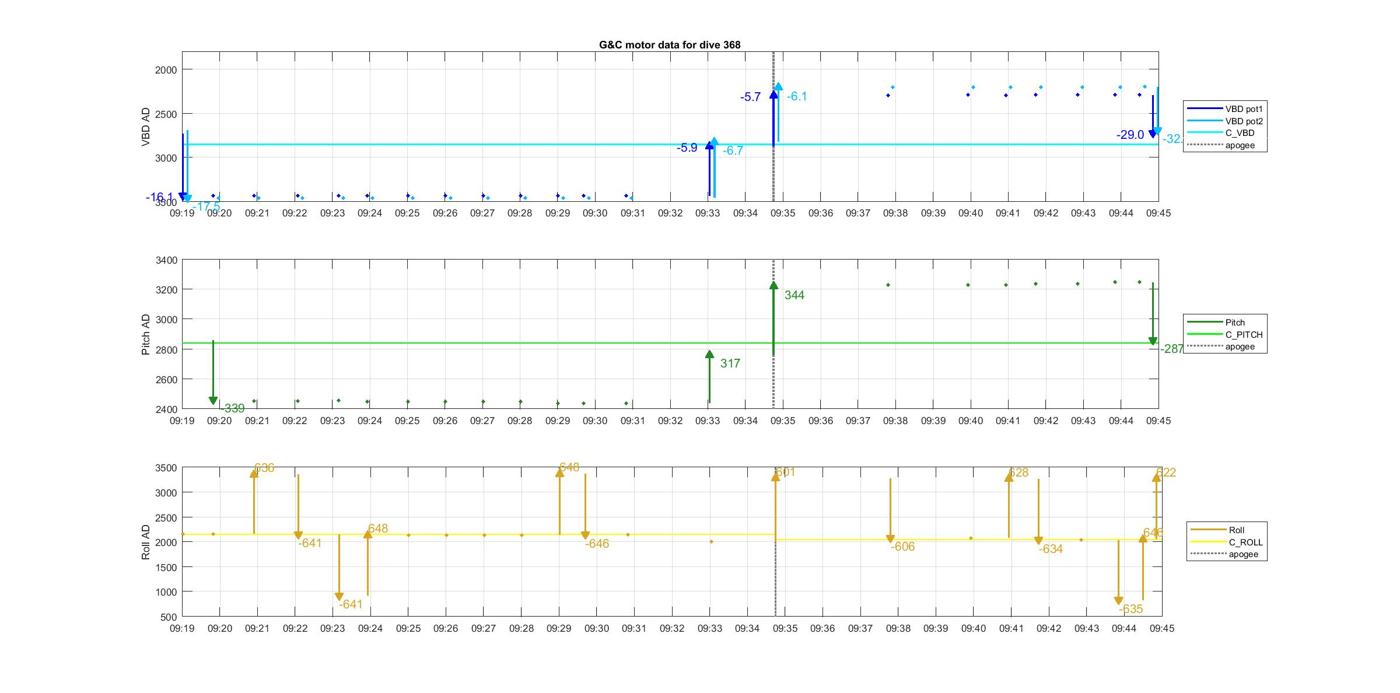Click the "-17.5" VBD annotation
The image size is (1400, 693).
pos(206,207)
